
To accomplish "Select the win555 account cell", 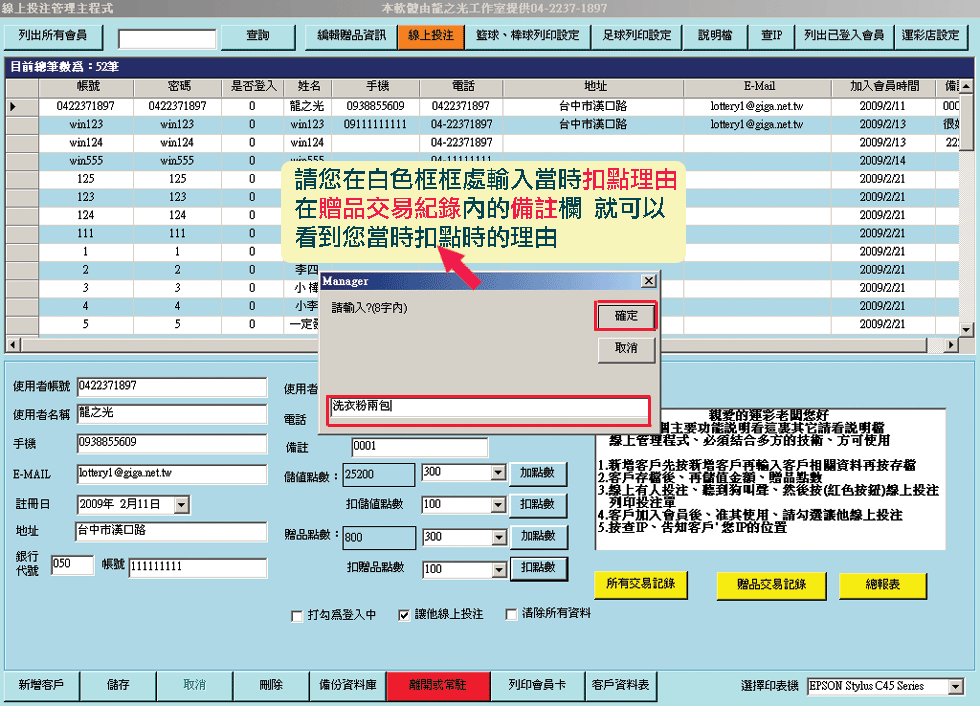I will point(86,161).
